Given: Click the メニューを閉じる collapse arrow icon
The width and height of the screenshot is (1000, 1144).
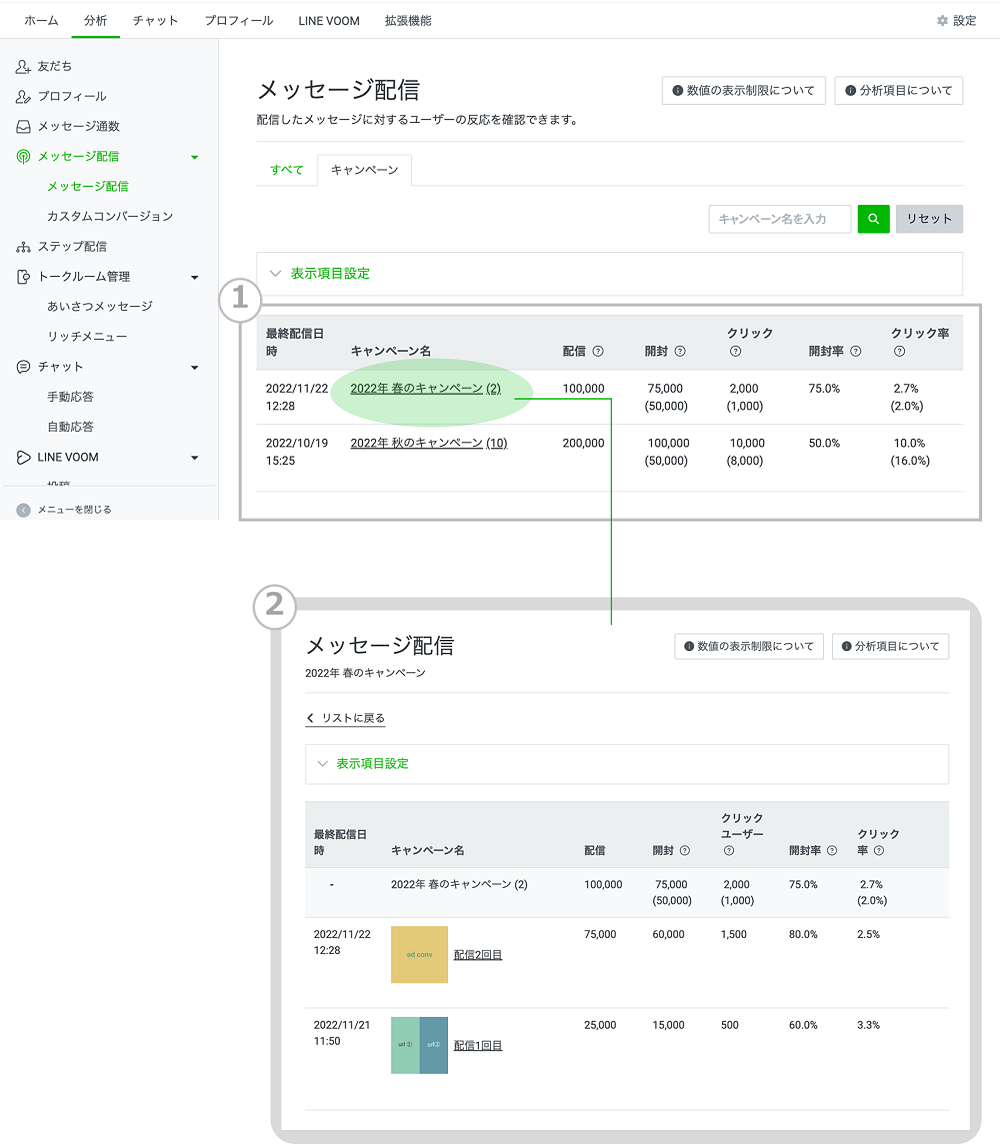Looking at the screenshot, I should 23,510.
